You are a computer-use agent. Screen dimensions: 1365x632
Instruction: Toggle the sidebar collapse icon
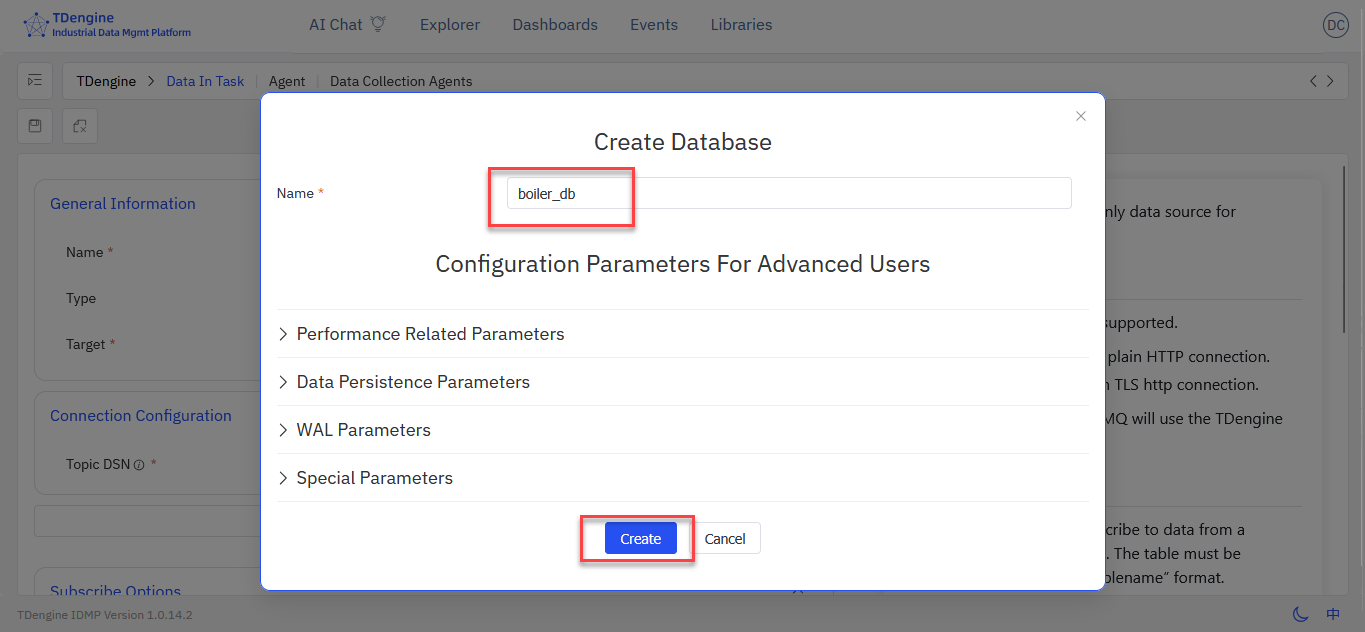[35, 81]
